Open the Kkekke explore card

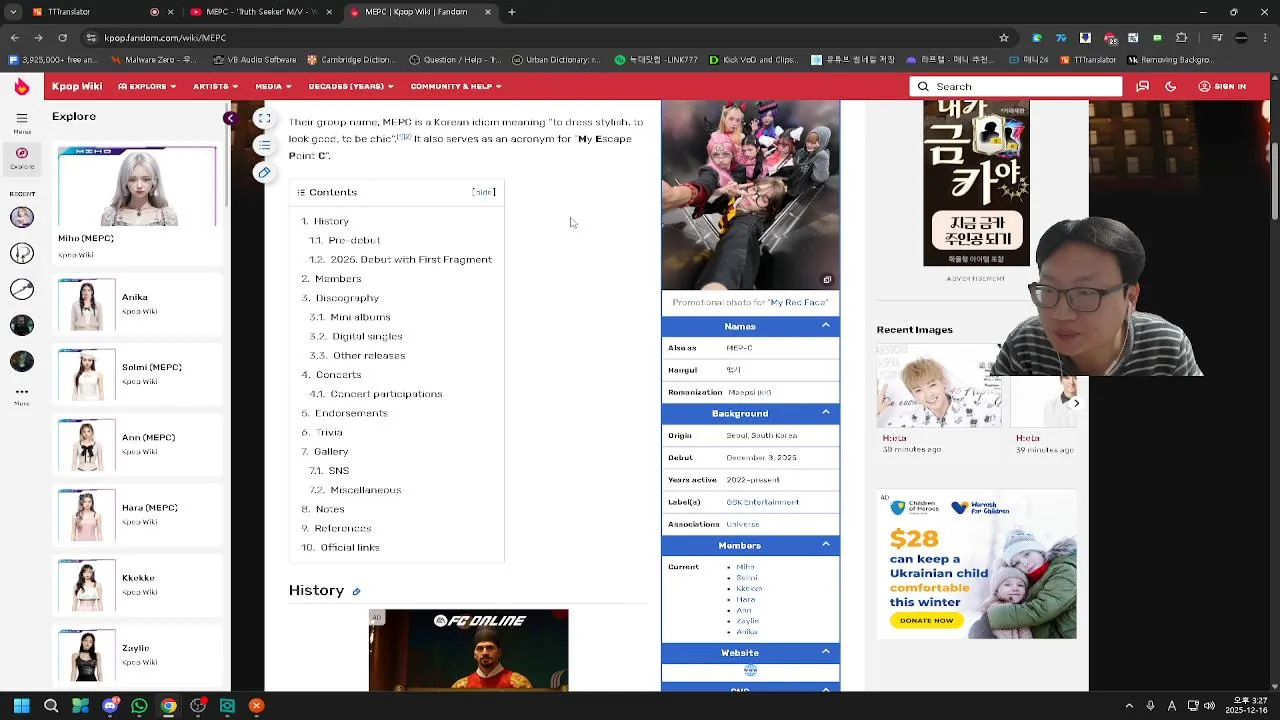137,585
